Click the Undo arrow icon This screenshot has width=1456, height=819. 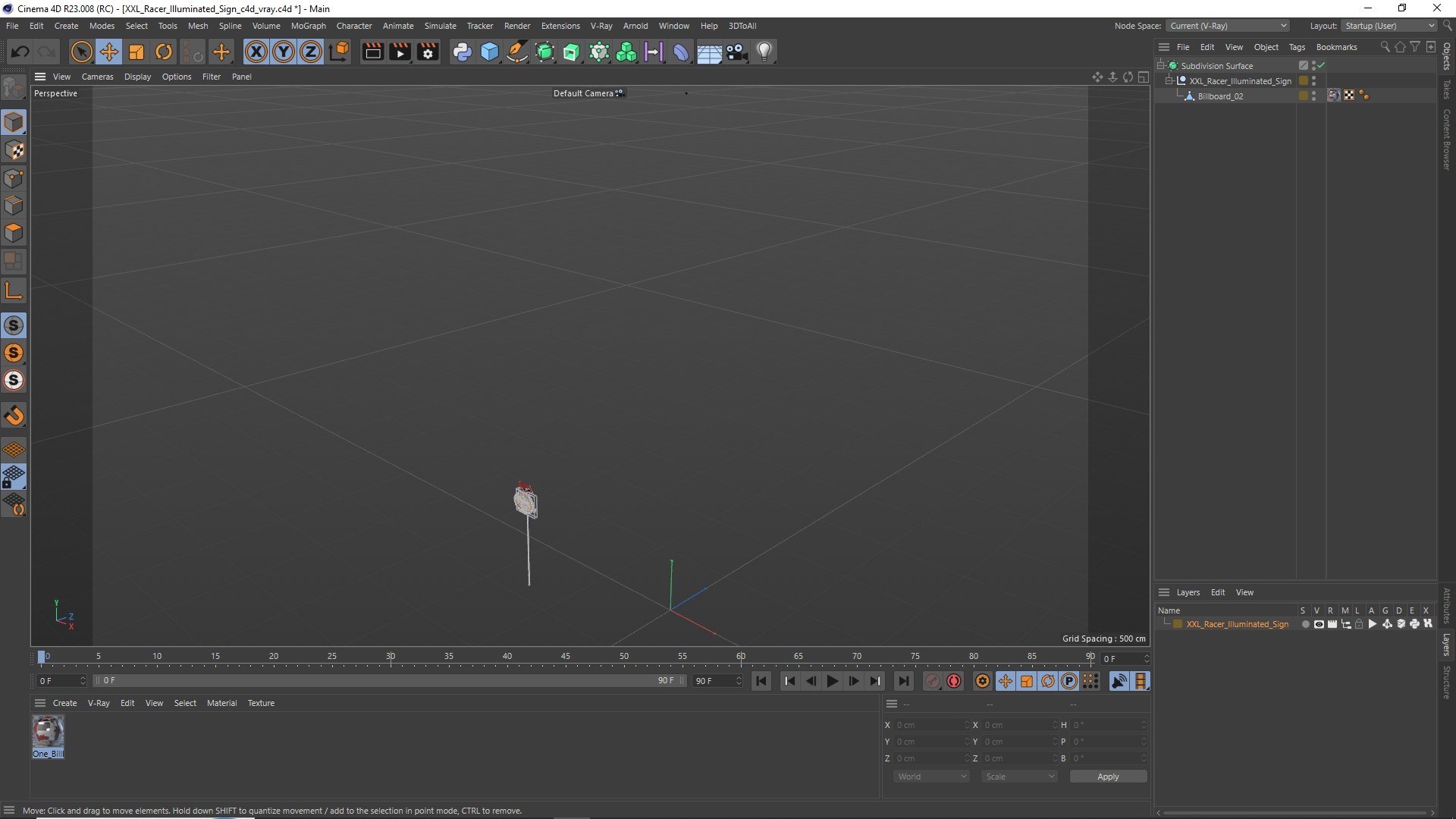point(20,52)
